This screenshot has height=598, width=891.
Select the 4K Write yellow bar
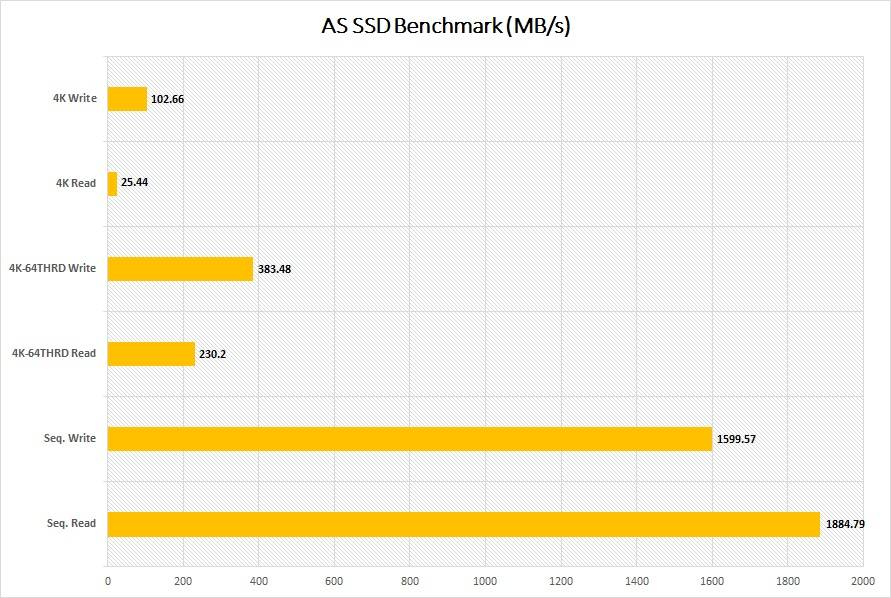[127, 99]
